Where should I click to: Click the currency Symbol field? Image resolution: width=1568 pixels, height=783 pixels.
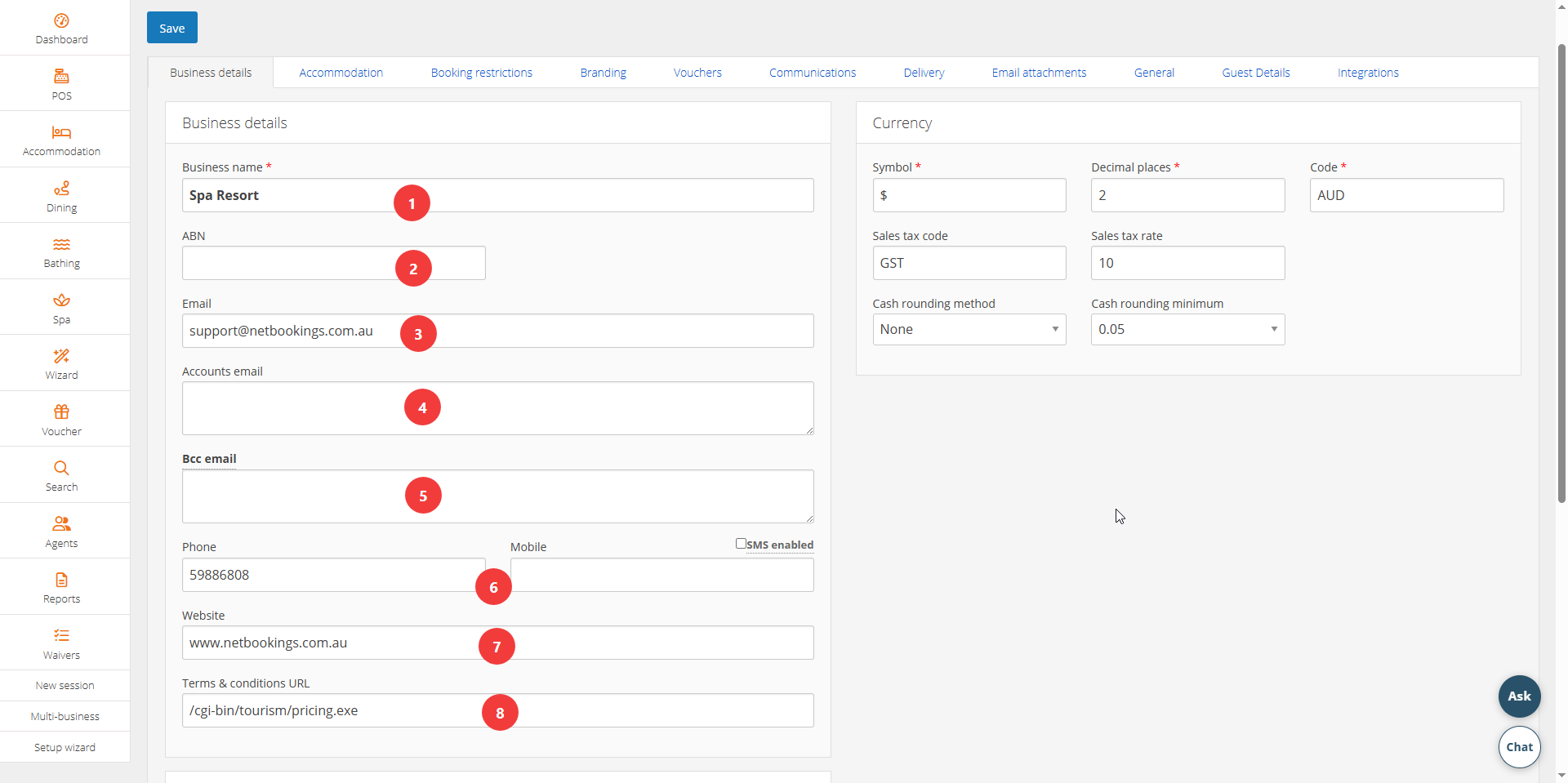[x=969, y=195]
